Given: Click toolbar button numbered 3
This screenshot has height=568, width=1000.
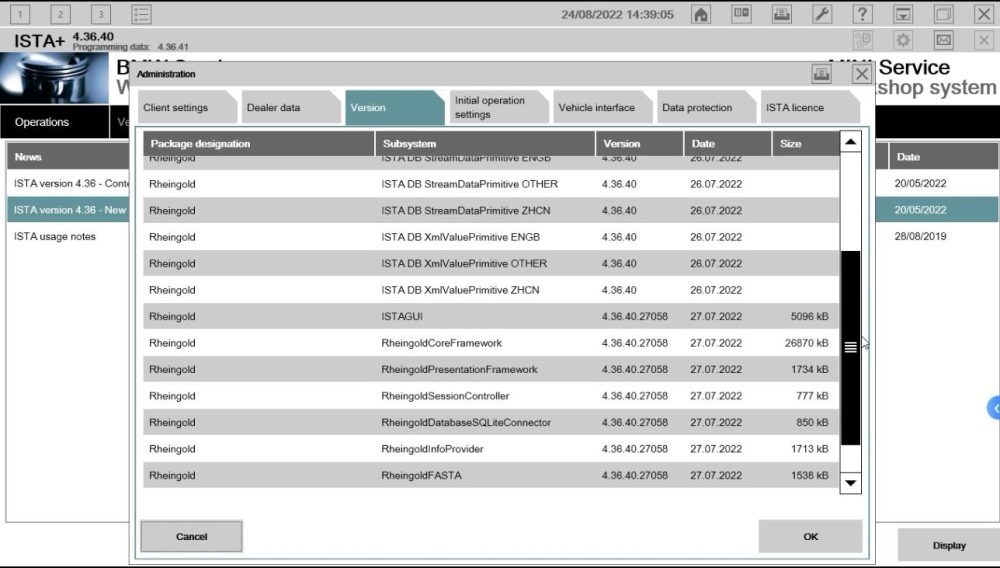Looking at the screenshot, I should [x=101, y=13].
